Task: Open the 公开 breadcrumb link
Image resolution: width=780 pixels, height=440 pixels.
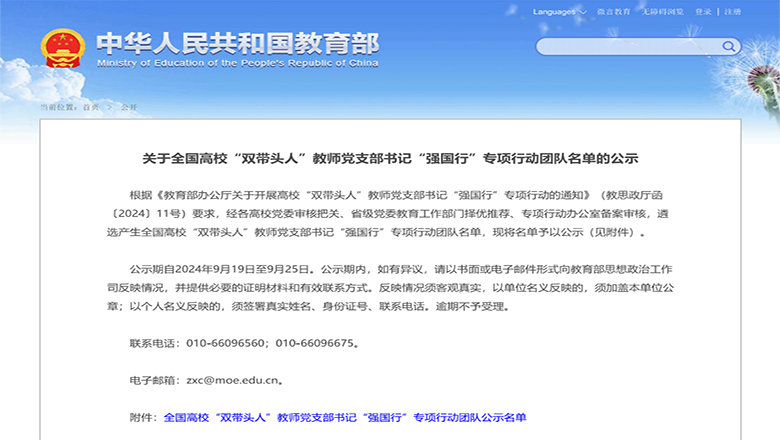Action: (x=128, y=106)
